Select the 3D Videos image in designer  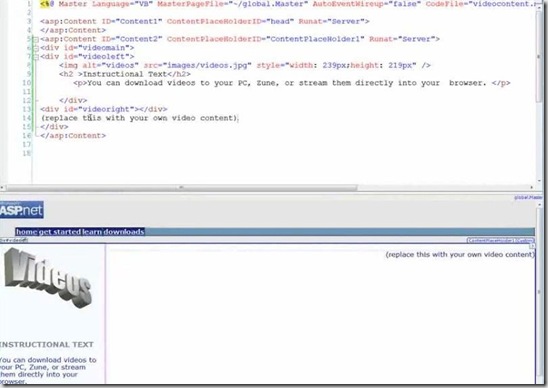48,278
